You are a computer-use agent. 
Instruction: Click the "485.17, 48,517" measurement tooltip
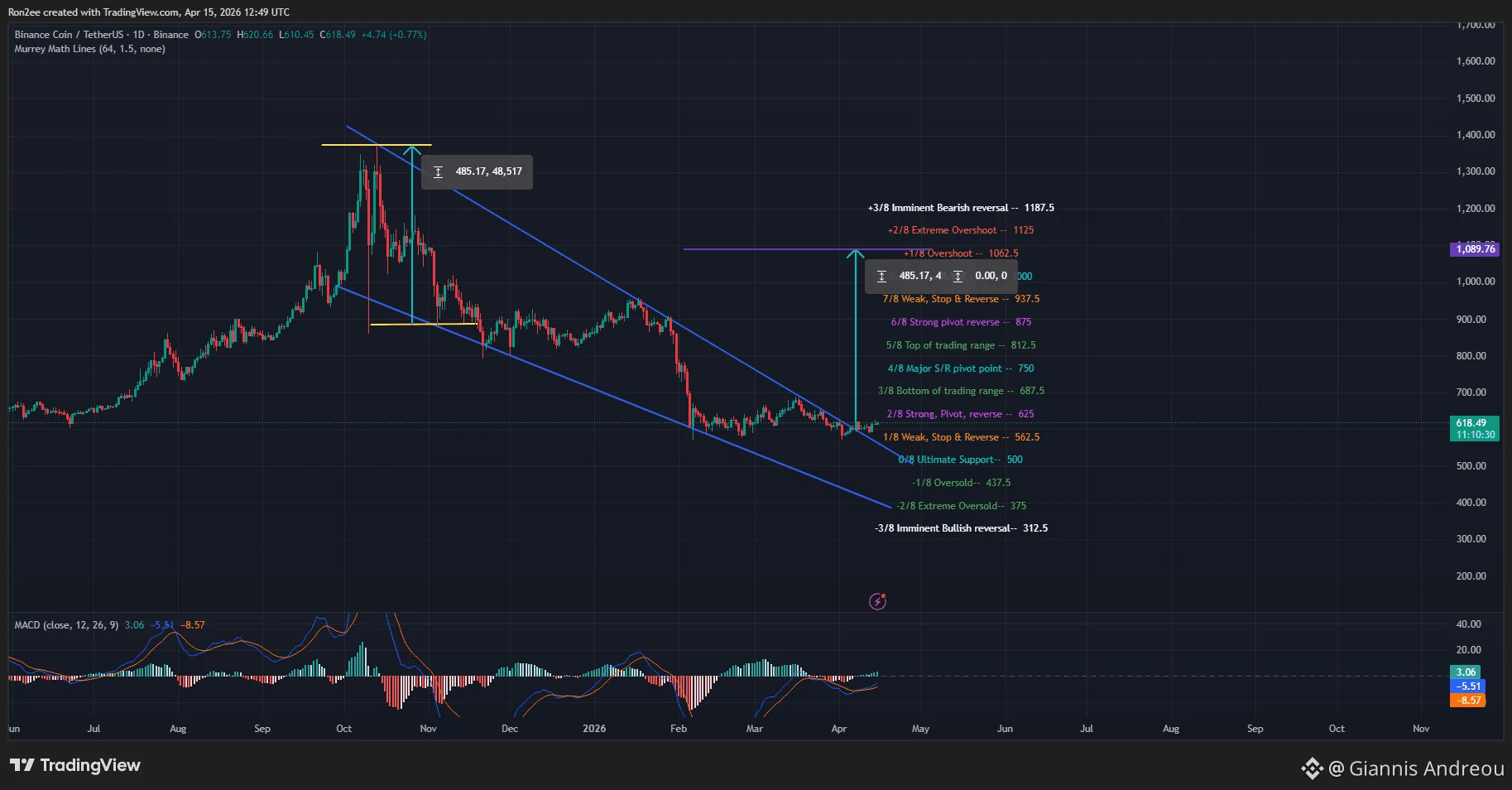478,172
